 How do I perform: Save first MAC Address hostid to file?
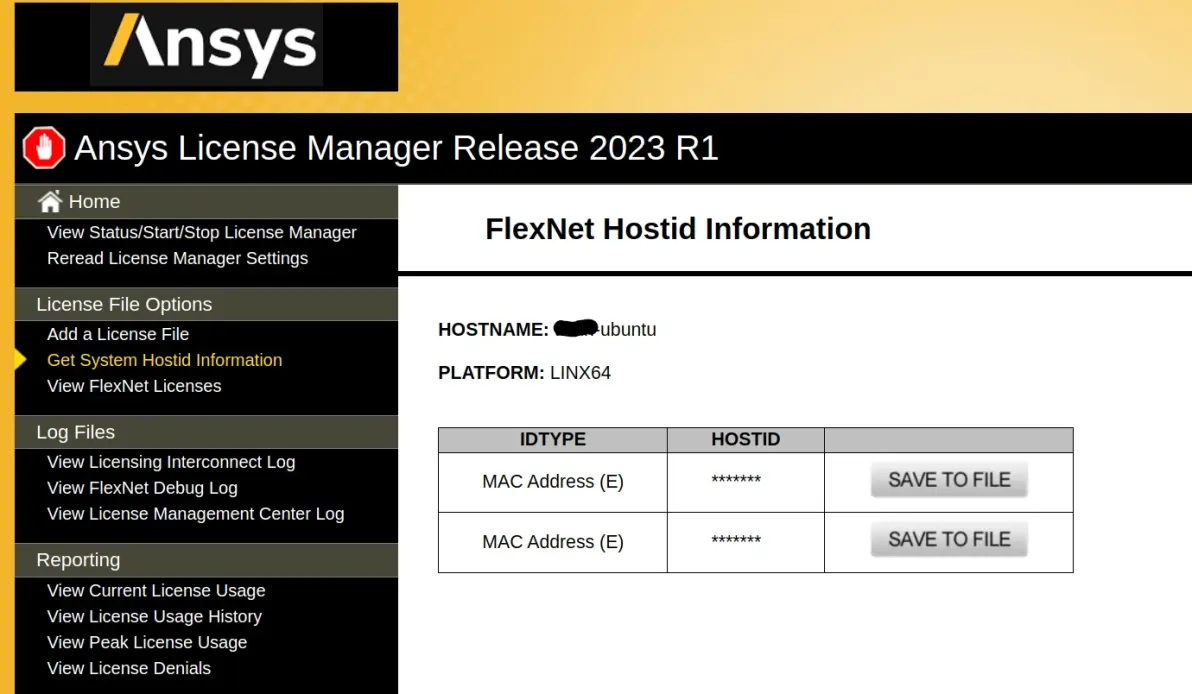click(x=949, y=480)
